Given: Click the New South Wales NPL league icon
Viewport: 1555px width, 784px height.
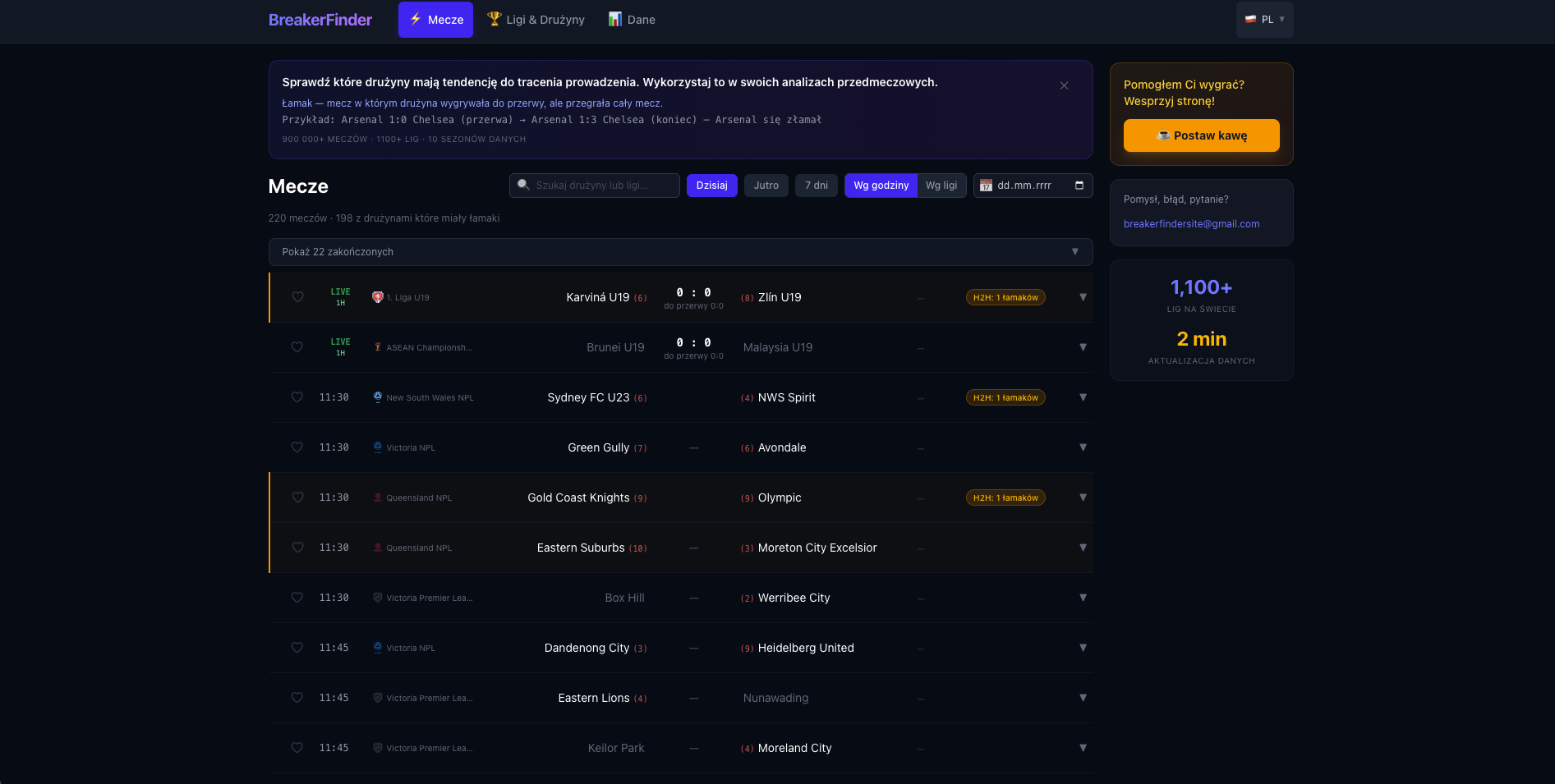Looking at the screenshot, I should [378, 397].
